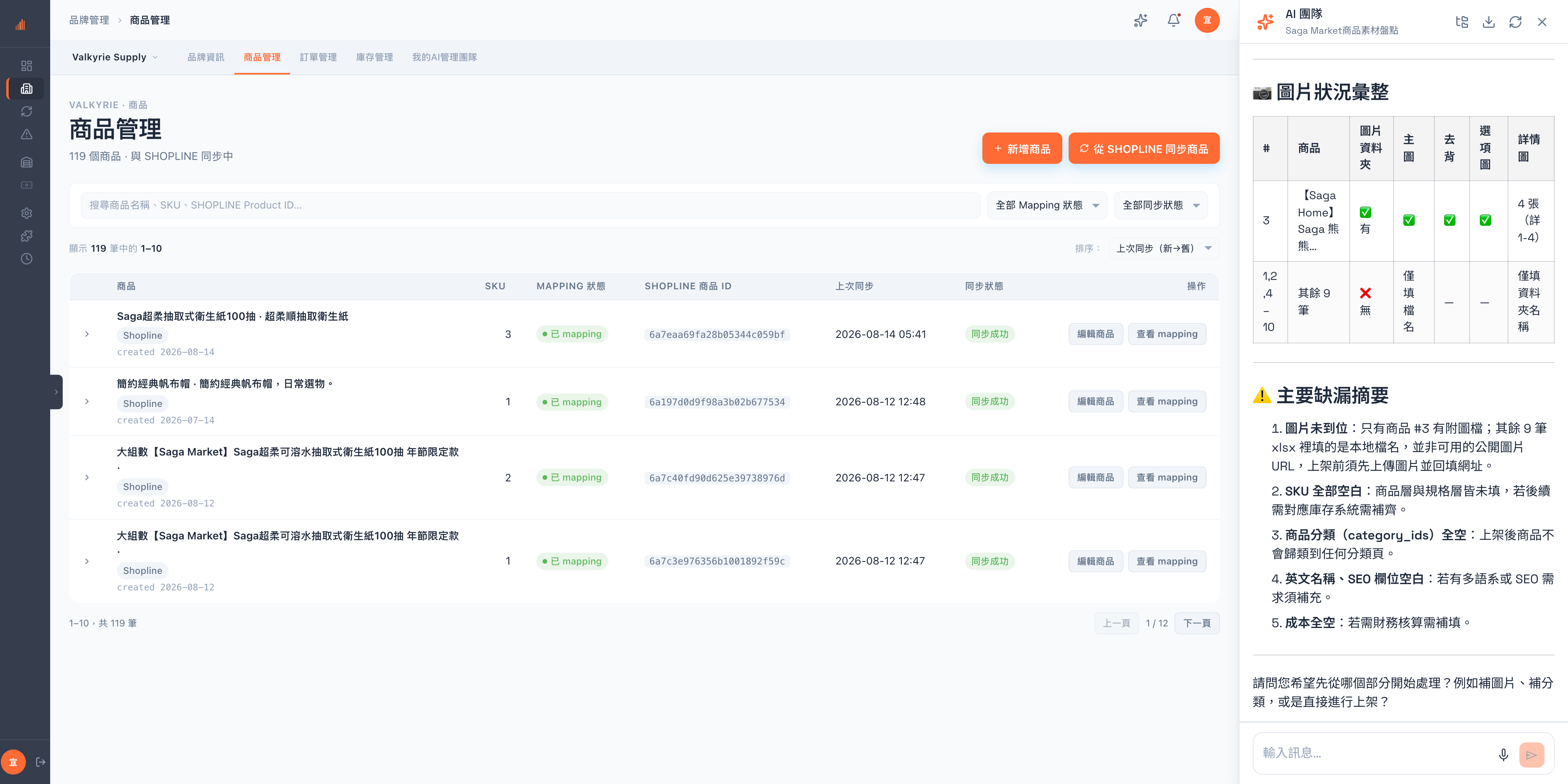The width and height of the screenshot is (1568, 784).
Task: Expand the Saga超柔抽取式衛生紙 product row
Action: 87,334
